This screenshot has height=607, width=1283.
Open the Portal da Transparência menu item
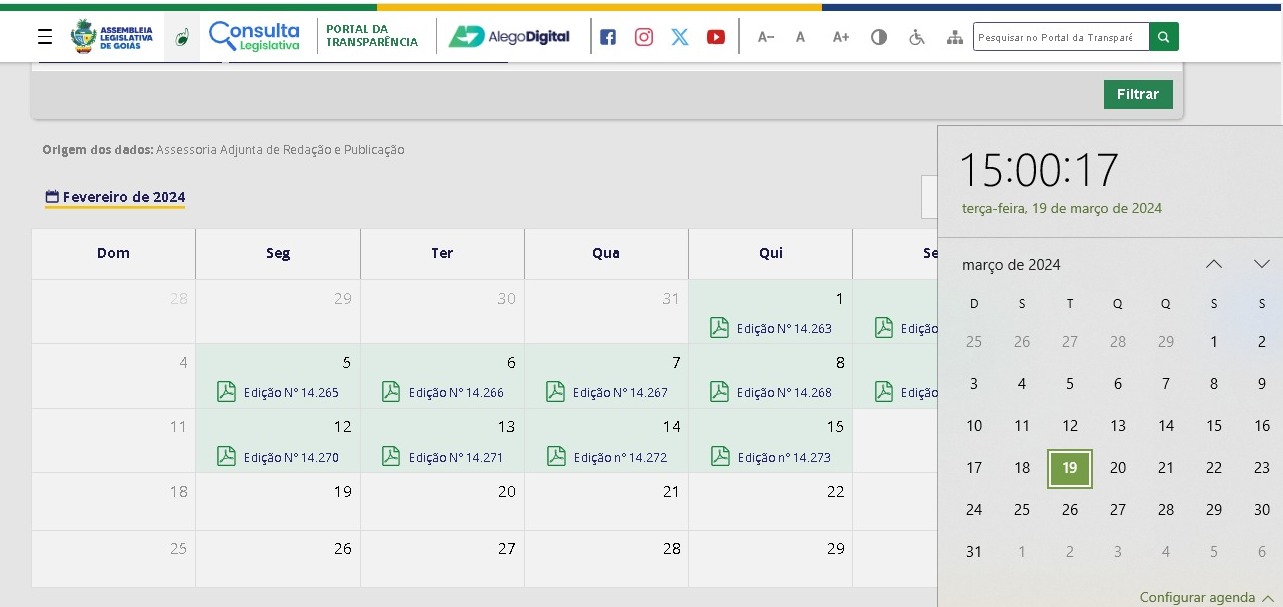372,36
